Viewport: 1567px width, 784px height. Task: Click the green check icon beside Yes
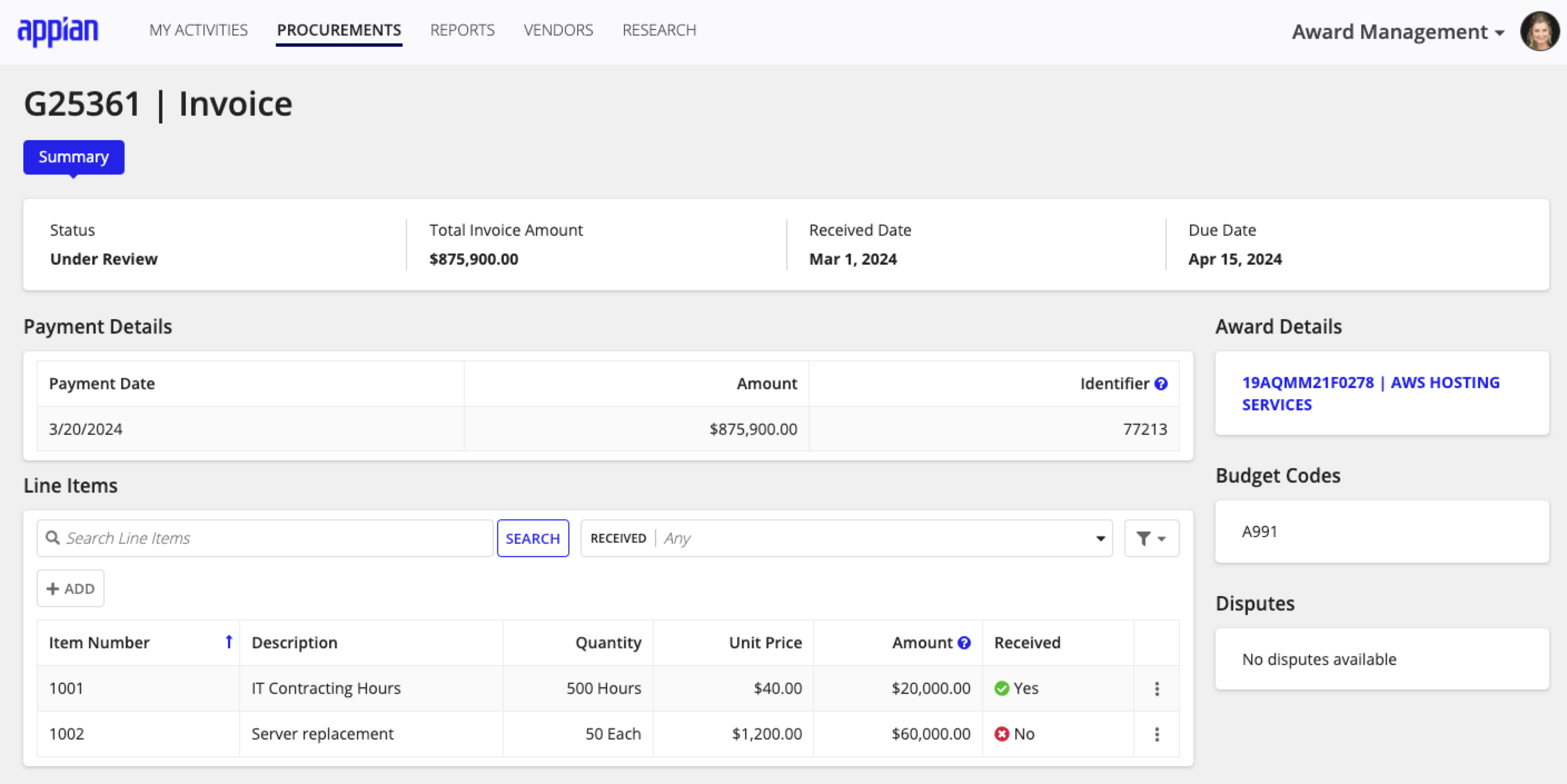click(1001, 688)
